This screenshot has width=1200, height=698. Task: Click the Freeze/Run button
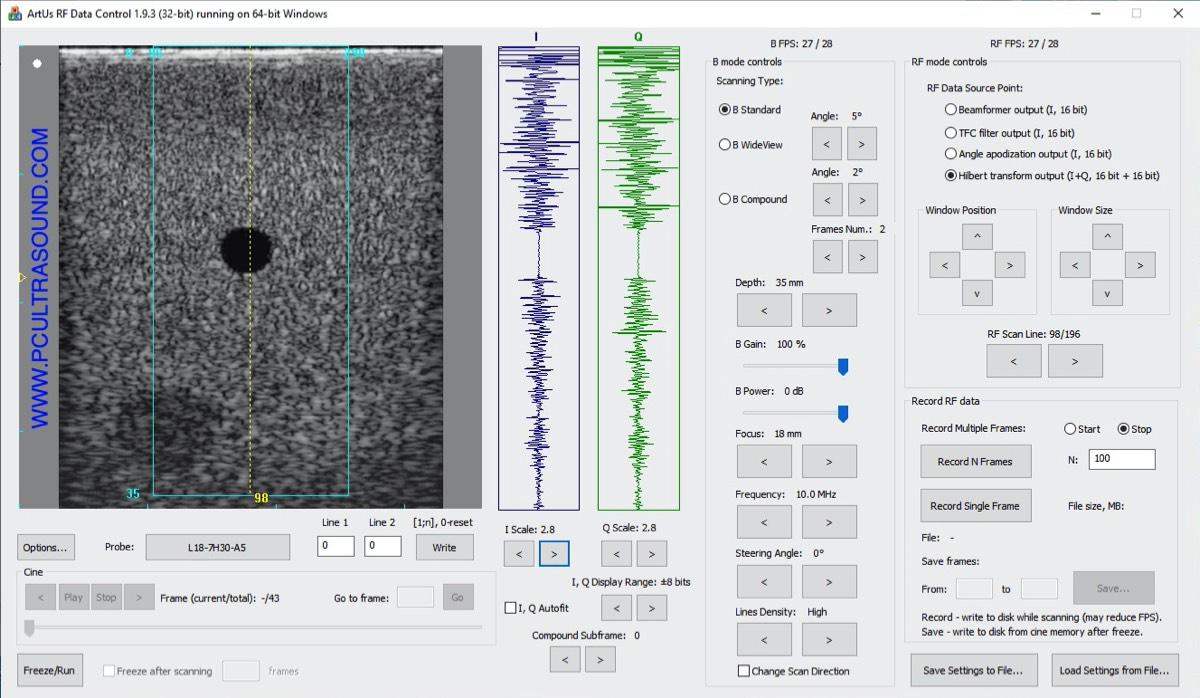51,670
